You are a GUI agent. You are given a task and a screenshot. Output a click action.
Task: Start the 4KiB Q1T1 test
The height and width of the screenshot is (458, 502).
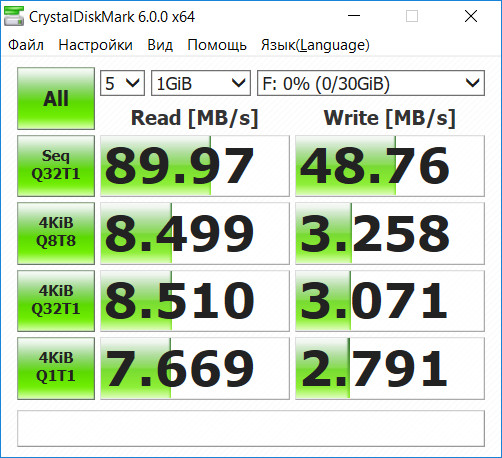pos(56,368)
